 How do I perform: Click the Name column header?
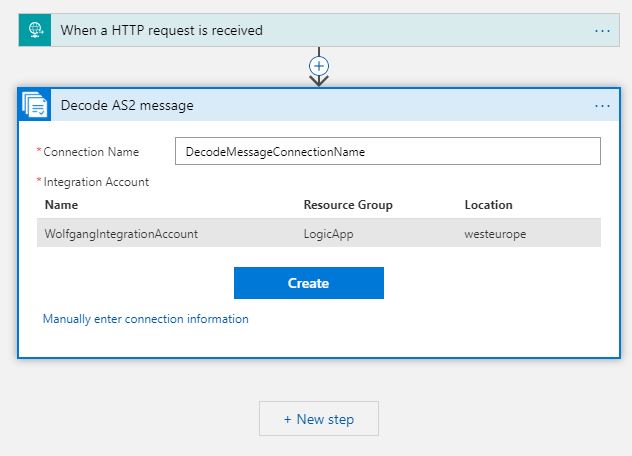pyautogui.click(x=61, y=205)
